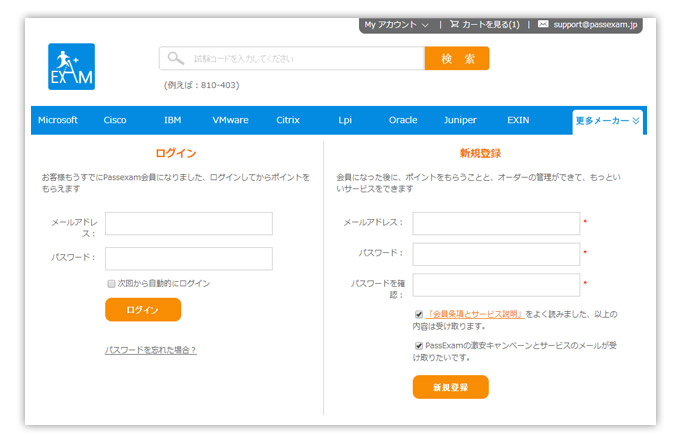This screenshot has height=446, width=680.
Task: Click the envelope mail icon
Action: (x=543, y=24)
